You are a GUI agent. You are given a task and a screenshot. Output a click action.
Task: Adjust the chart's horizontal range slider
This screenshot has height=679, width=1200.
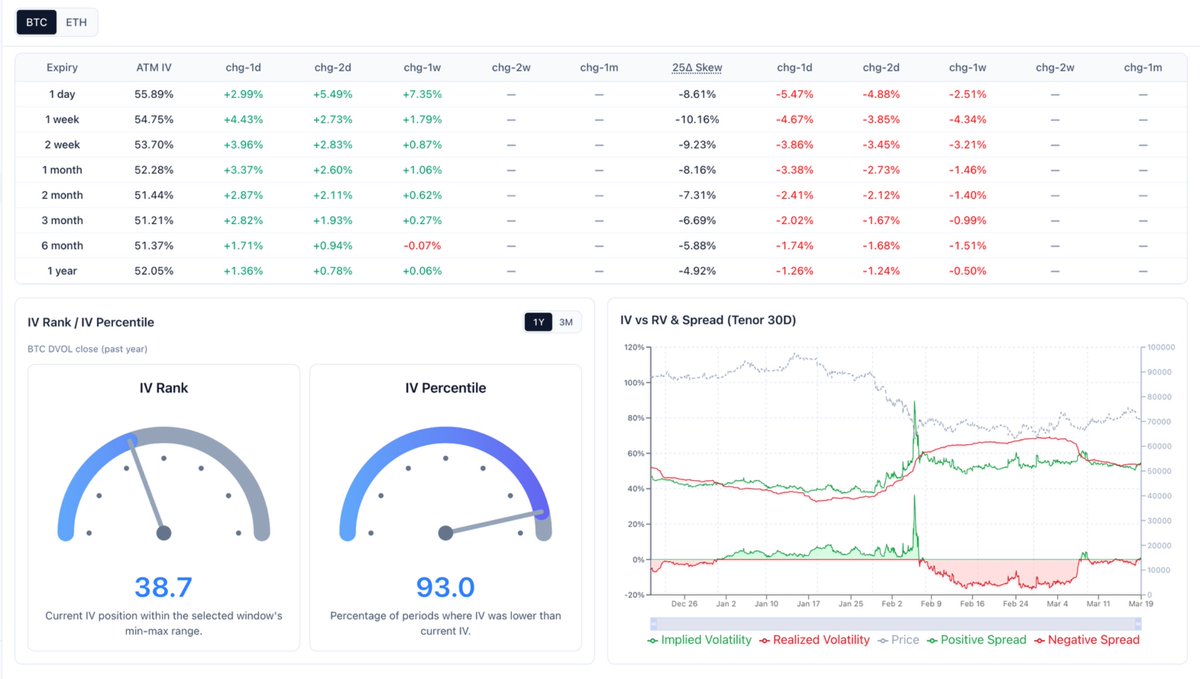[x=895, y=623]
